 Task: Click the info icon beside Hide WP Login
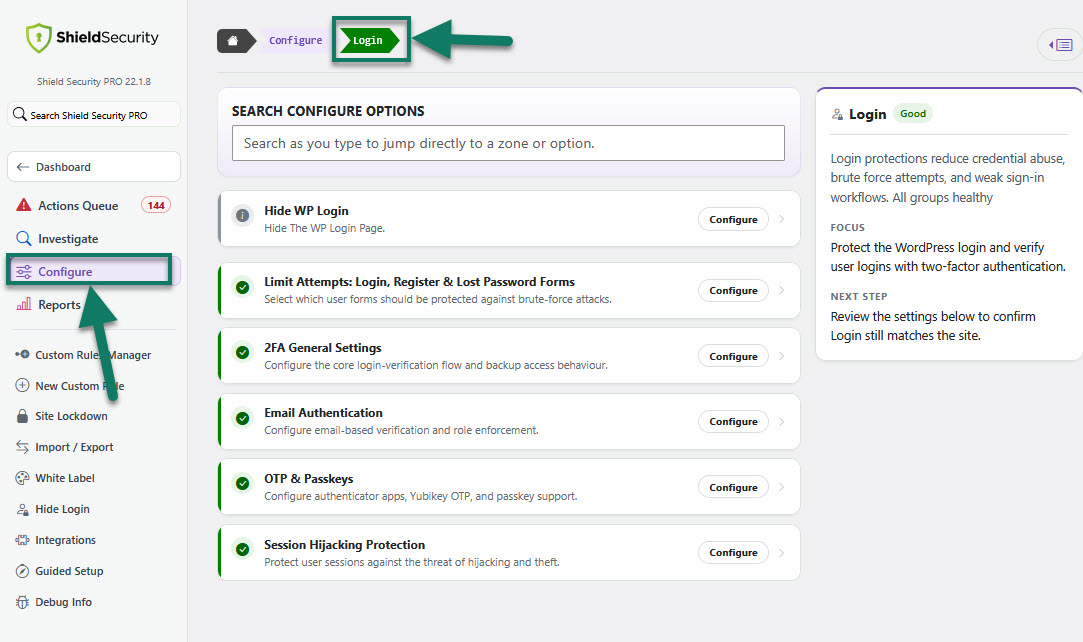coord(242,215)
